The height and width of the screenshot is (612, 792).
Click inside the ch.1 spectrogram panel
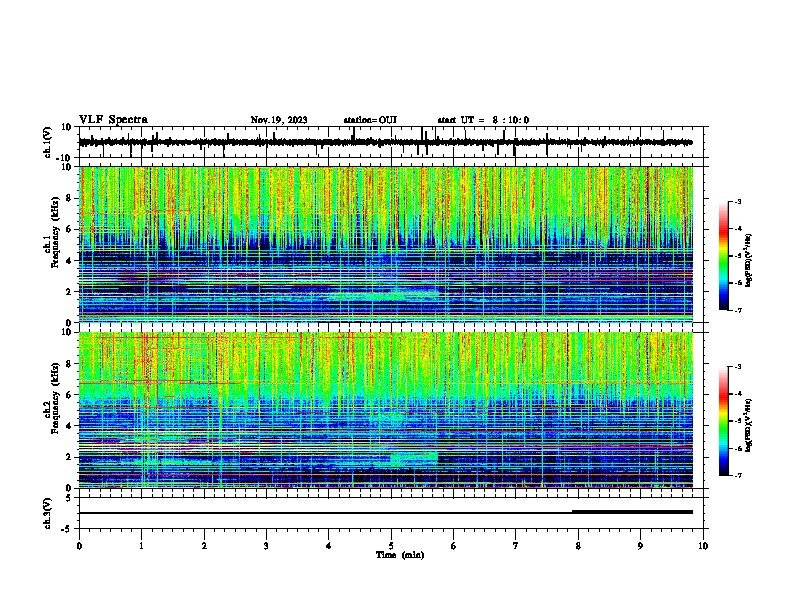tap(385, 244)
